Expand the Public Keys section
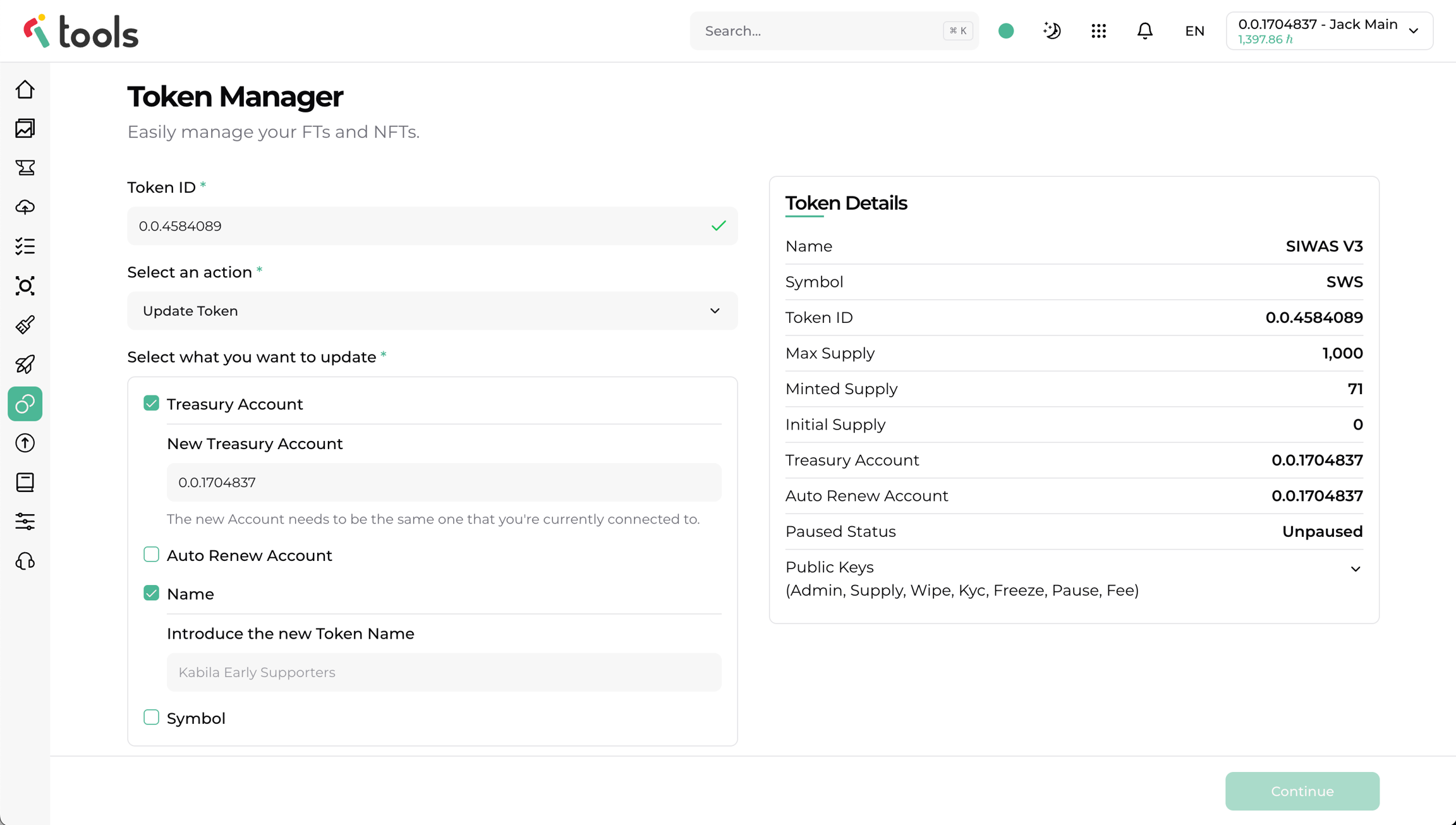The width and height of the screenshot is (1456, 825). click(1355, 569)
